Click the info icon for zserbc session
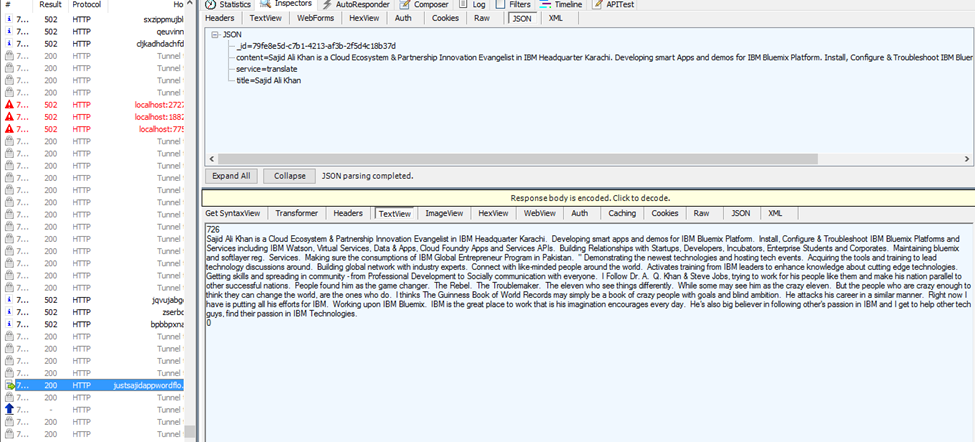 [9, 312]
